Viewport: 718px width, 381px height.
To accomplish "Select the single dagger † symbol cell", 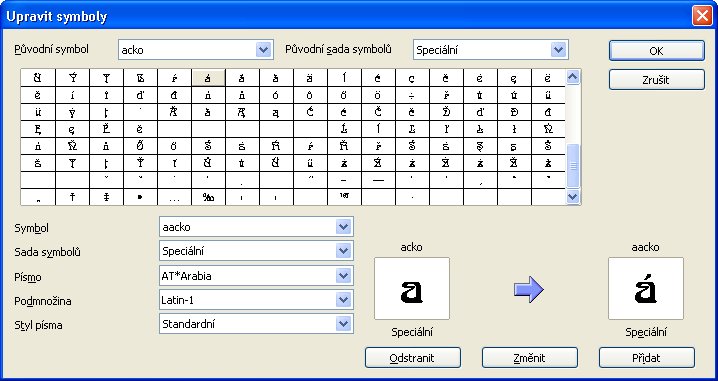I will 72,197.
